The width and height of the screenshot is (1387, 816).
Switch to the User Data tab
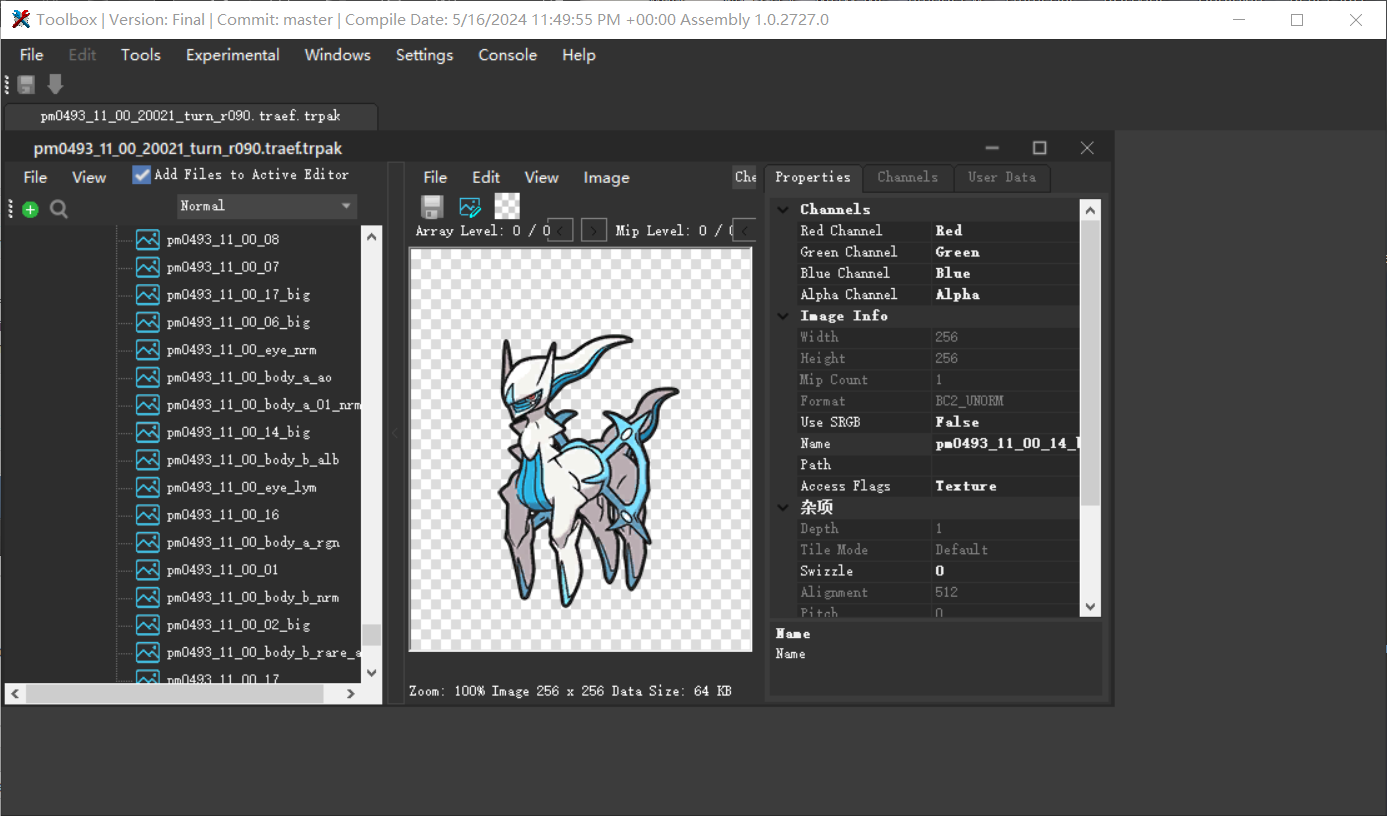click(x=1002, y=177)
